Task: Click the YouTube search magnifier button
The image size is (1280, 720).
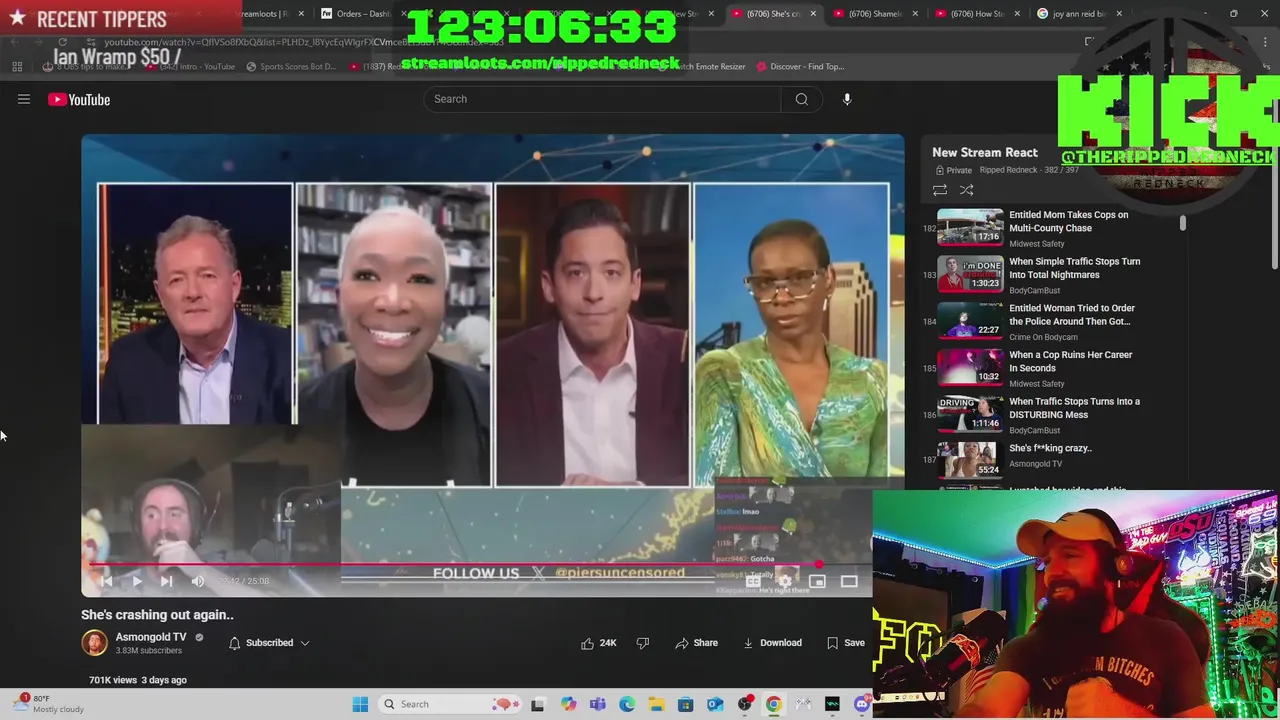Action: point(802,99)
